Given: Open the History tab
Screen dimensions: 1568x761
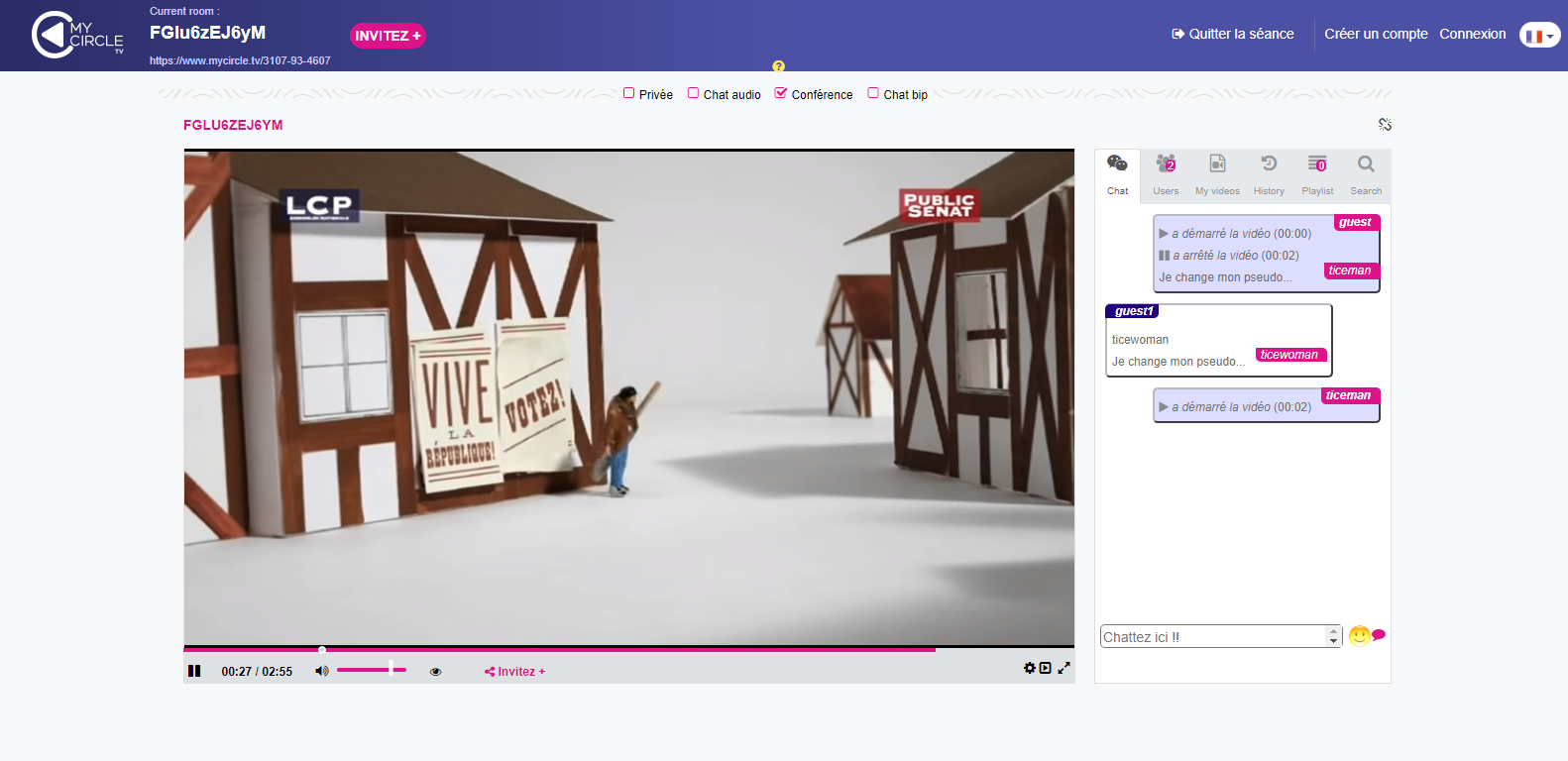Looking at the screenshot, I should pos(1269,175).
